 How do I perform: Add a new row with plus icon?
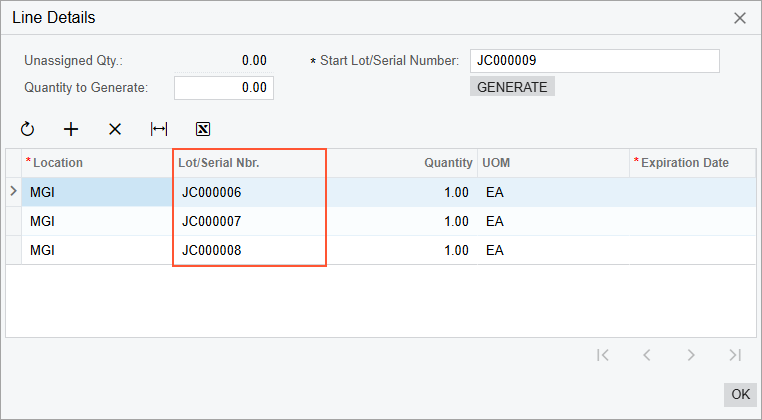tap(71, 129)
